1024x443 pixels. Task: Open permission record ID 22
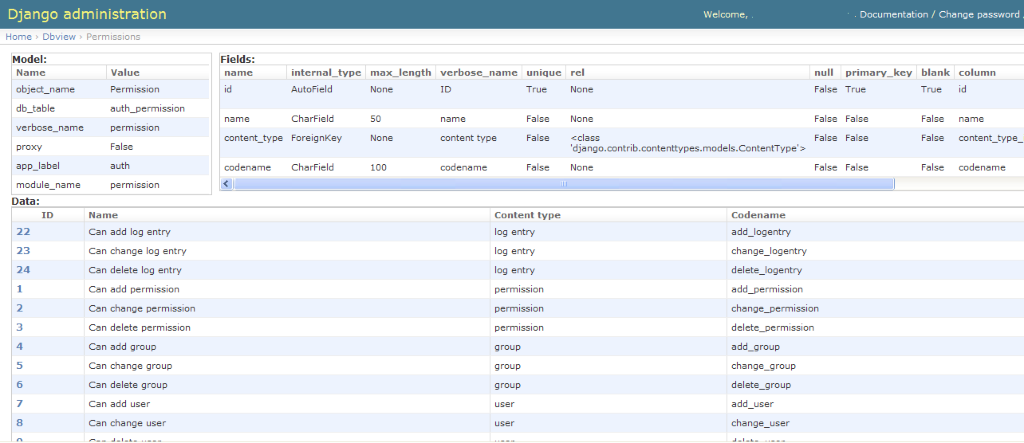pos(23,232)
